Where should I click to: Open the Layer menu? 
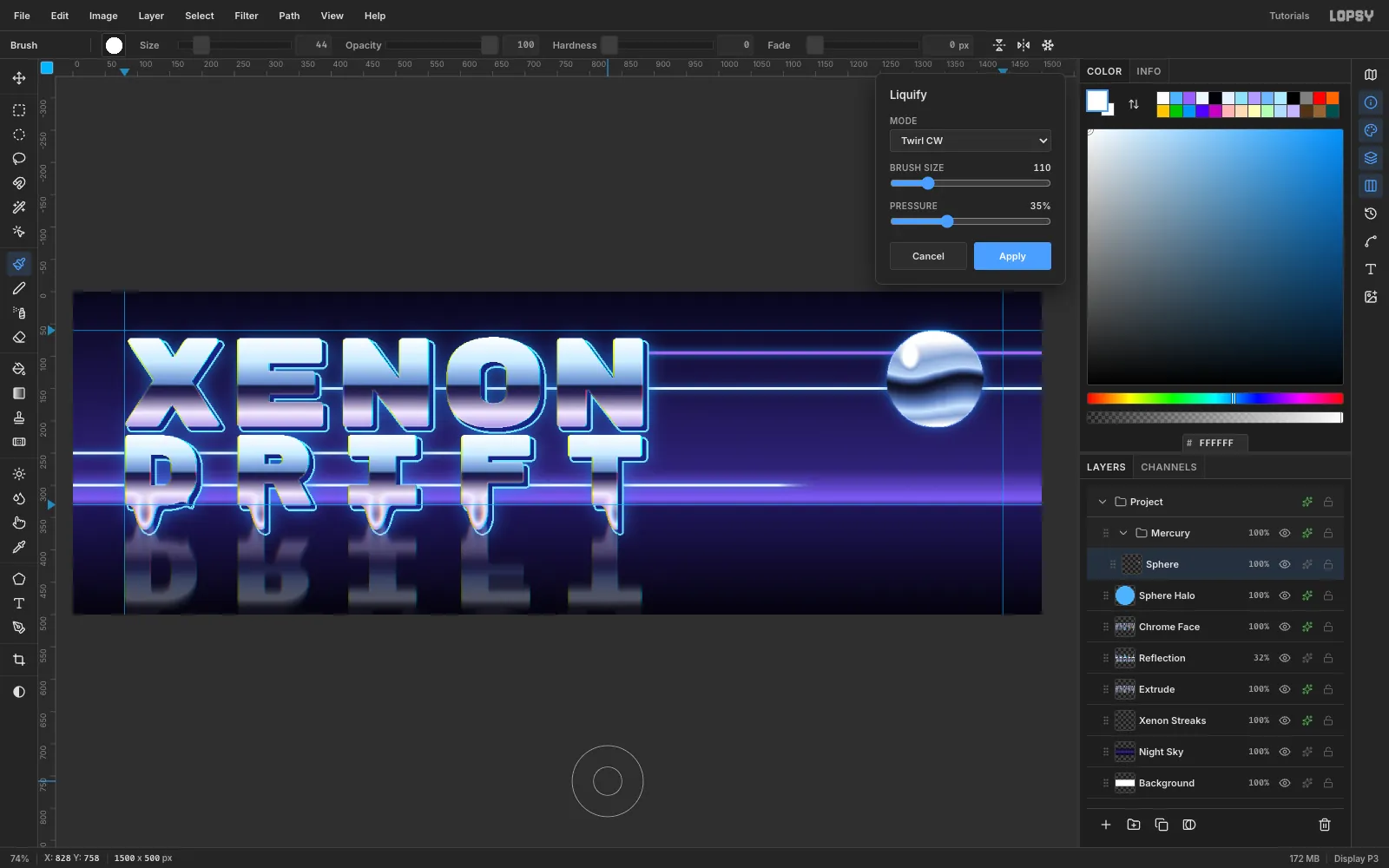click(151, 16)
